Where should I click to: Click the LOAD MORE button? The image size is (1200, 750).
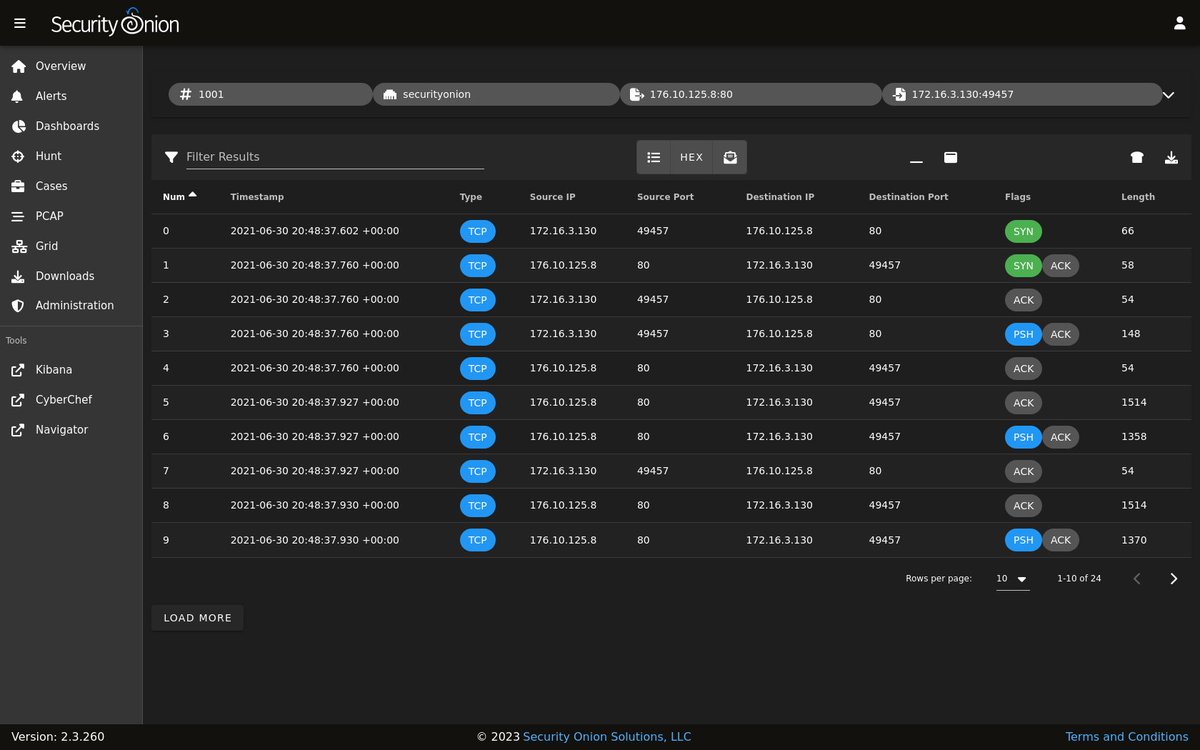tap(197, 617)
